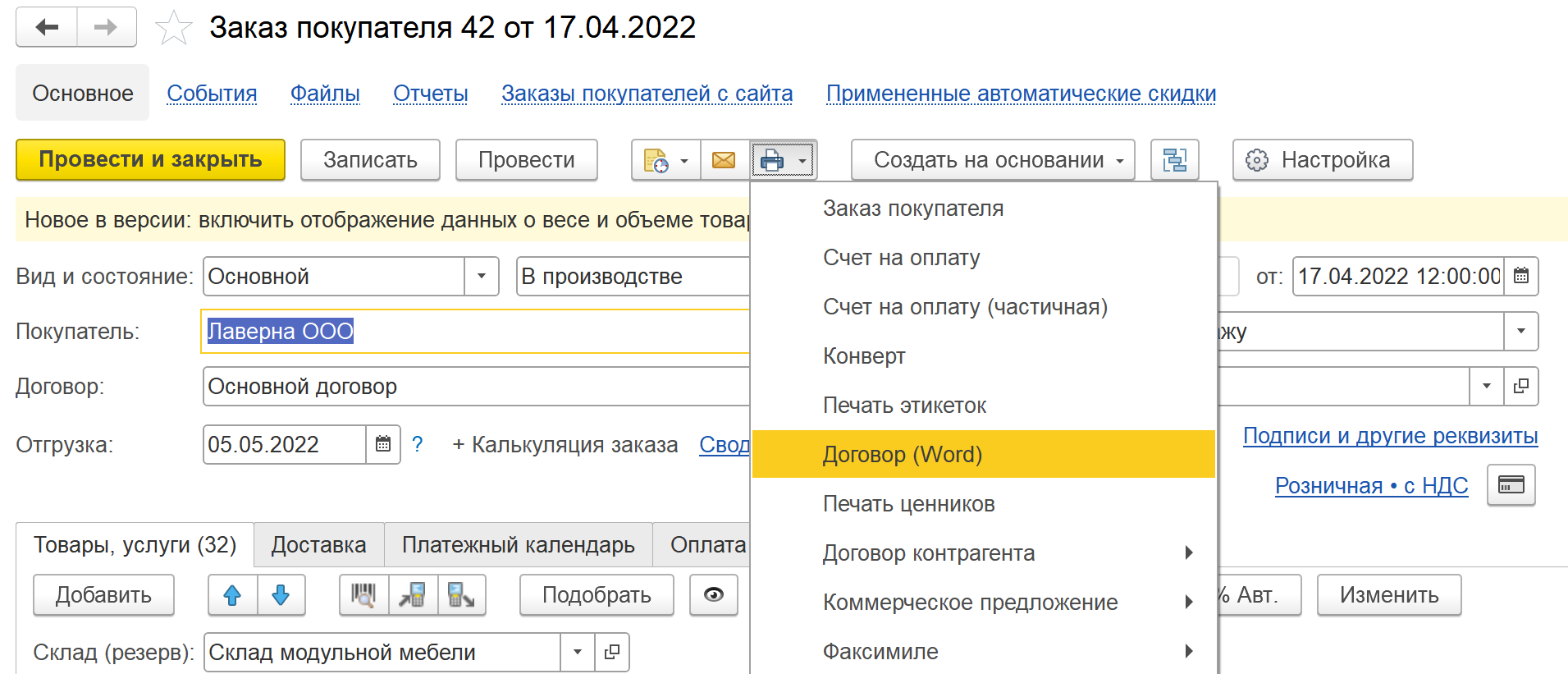Choose Печать ценников menu item
This screenshot has width=1568, height=674.
pyautogui.click(x=984, y=504)
